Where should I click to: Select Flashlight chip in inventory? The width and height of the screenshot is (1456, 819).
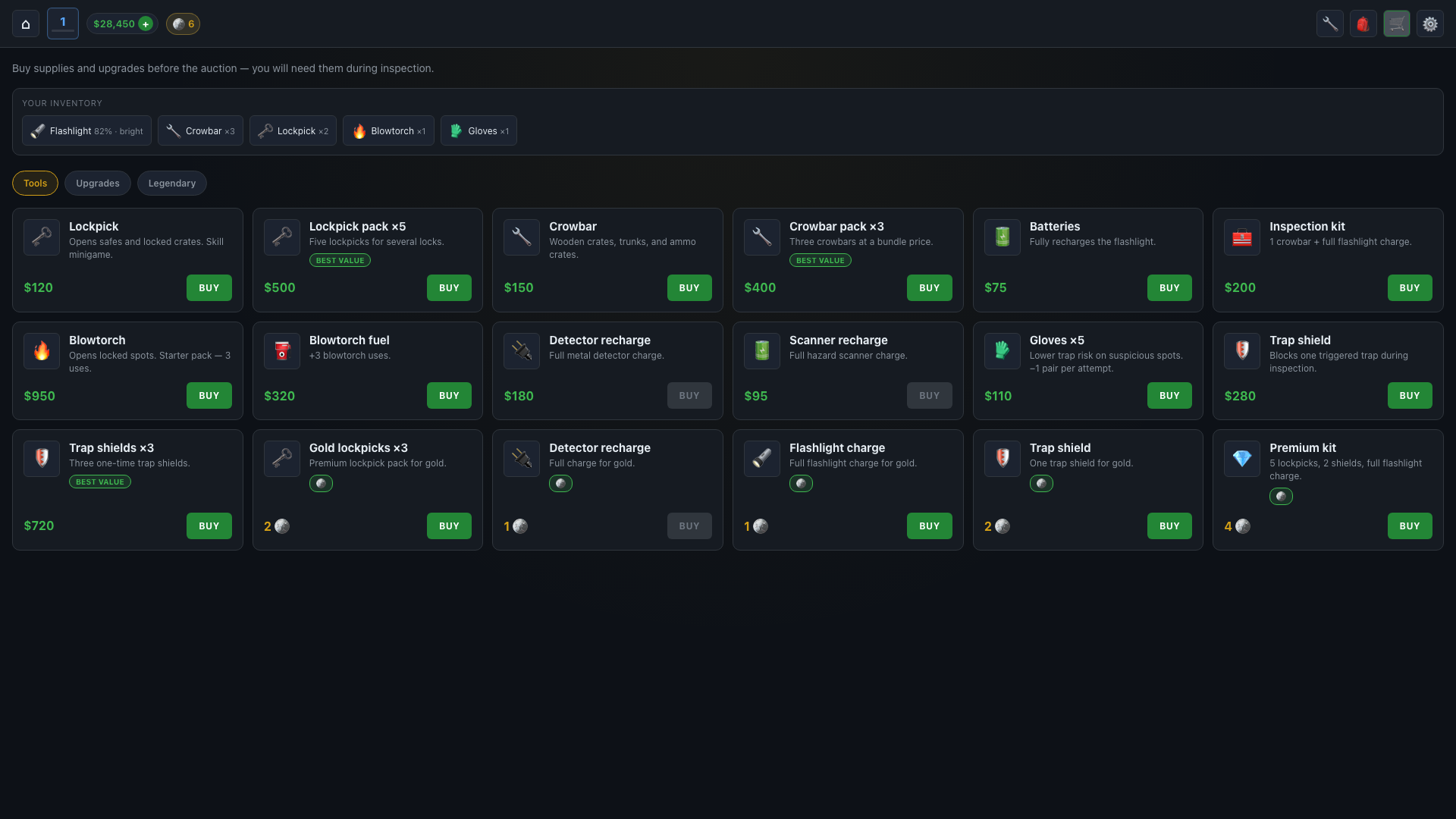coord(86,131)
